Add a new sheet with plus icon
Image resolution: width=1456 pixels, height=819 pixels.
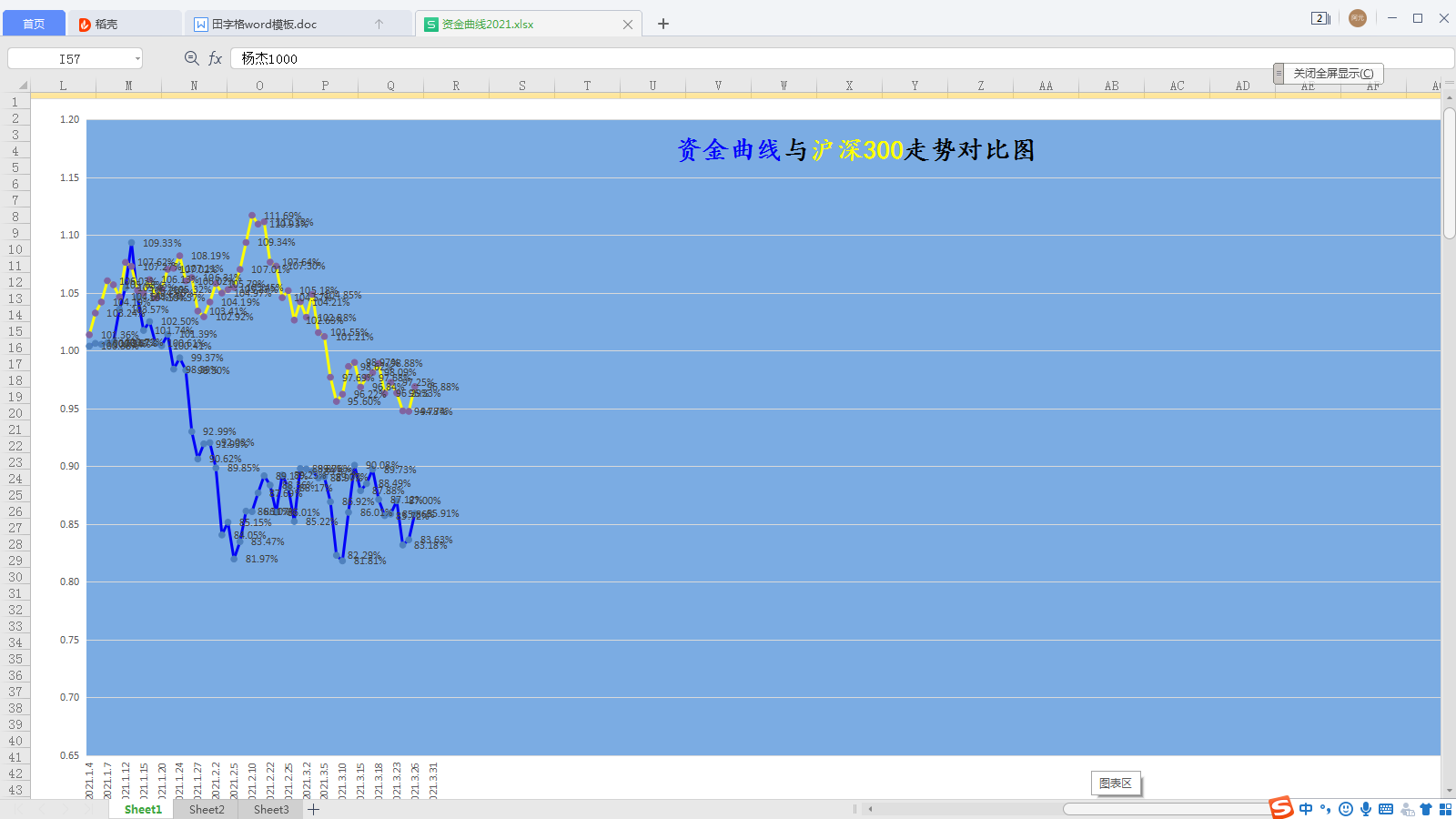[314, 809]
